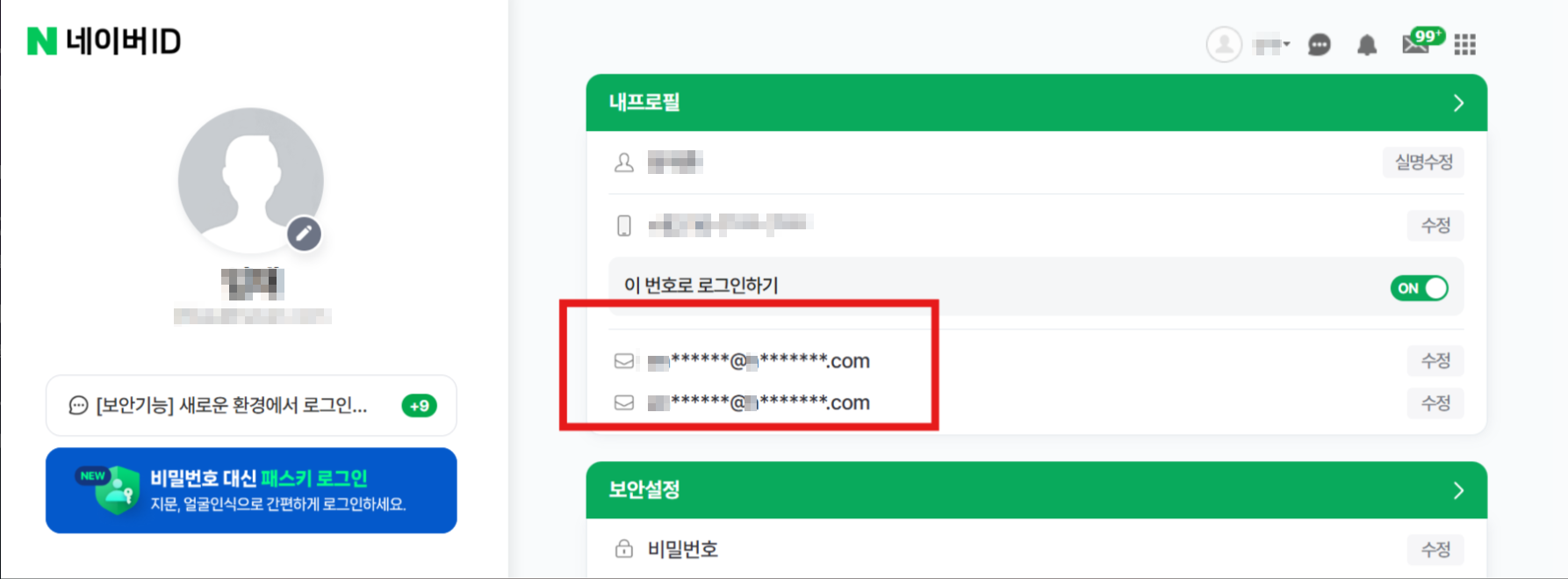Edit profile photo with pencil icon
Viewport: 1568px width, 579px height.
click(304, 234)
